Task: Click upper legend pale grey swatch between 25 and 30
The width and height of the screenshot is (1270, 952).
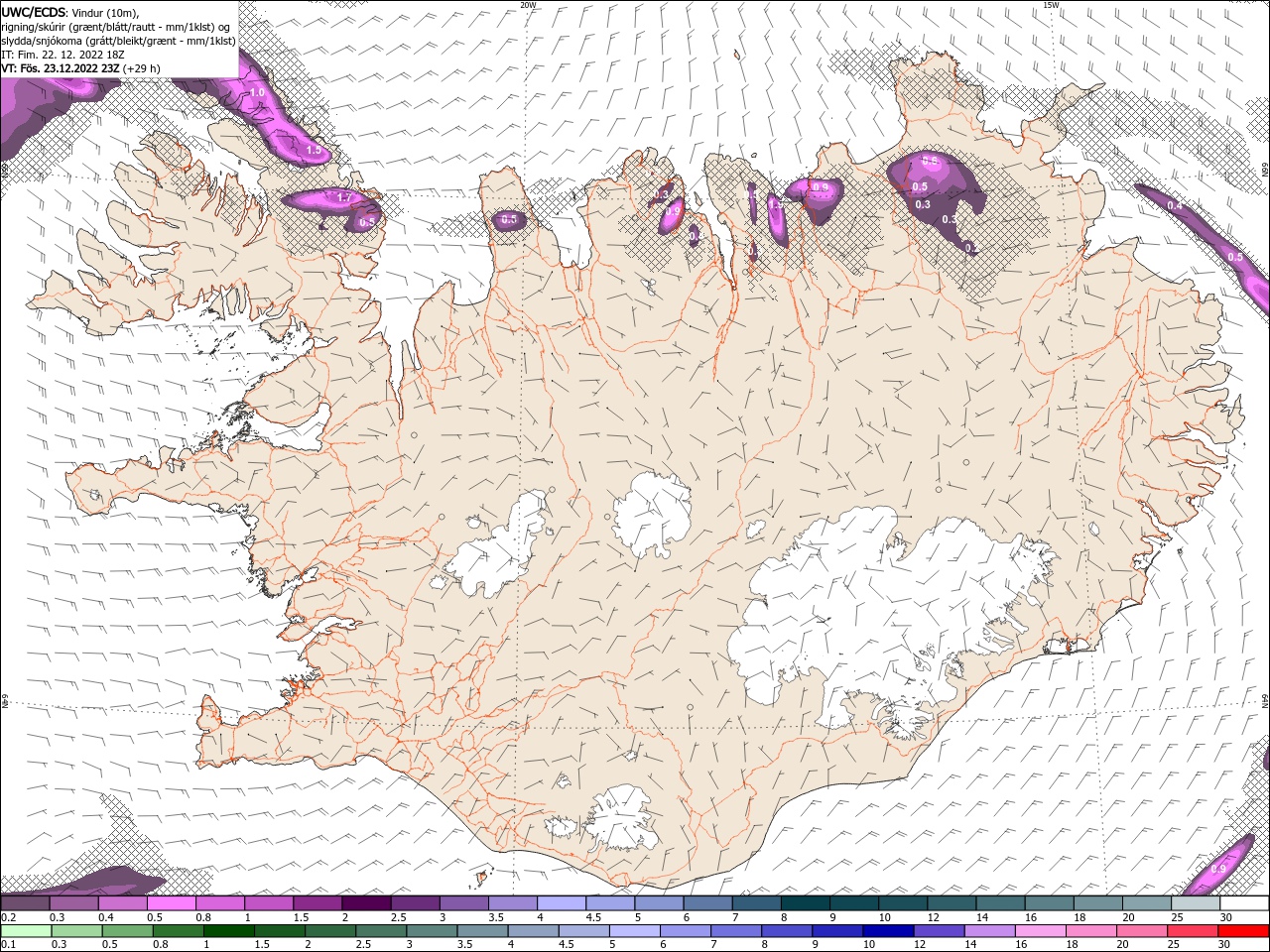Action: coord(1197,903)
